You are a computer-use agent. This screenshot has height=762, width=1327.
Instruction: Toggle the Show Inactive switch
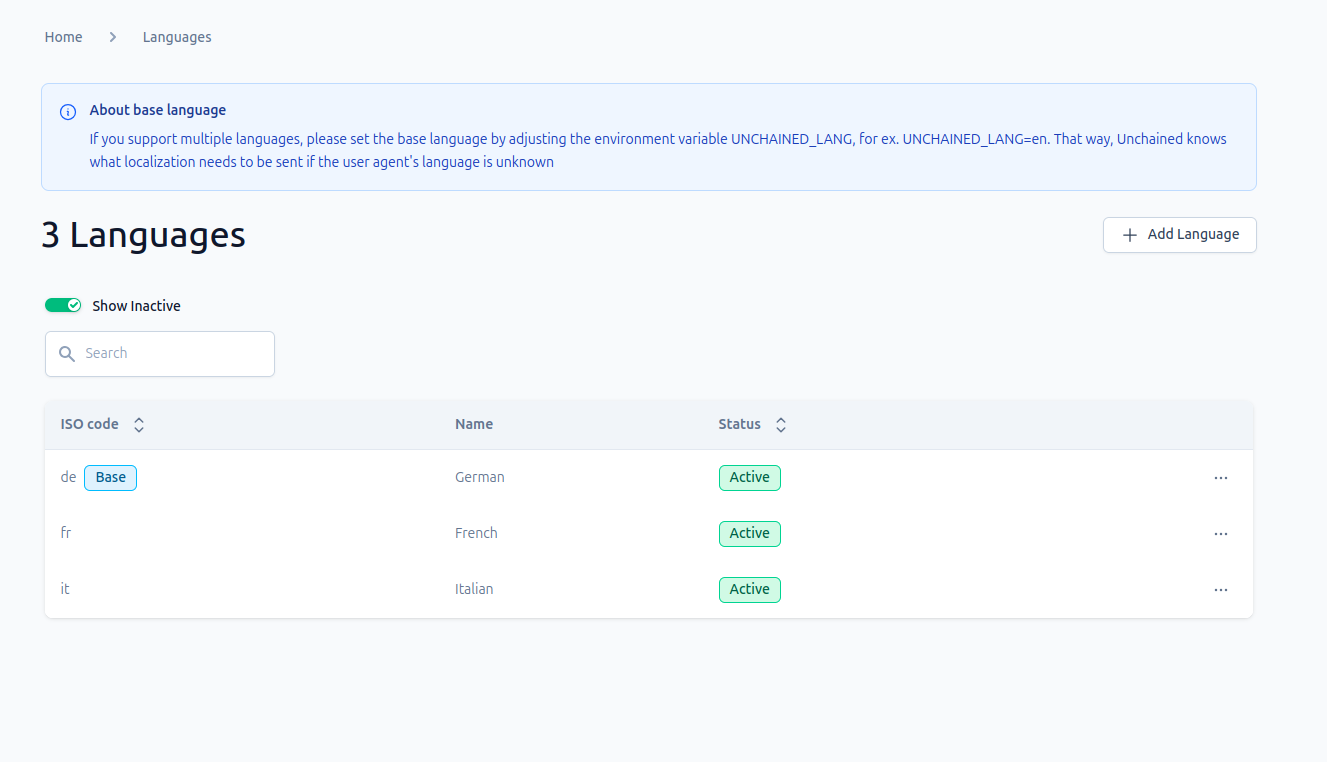point(63,305)
